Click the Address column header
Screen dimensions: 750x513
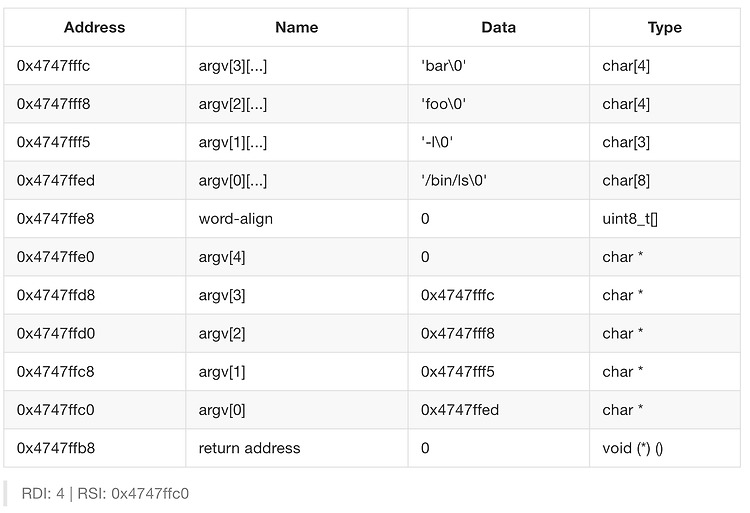pyautogui.click(x=94, y=27)
